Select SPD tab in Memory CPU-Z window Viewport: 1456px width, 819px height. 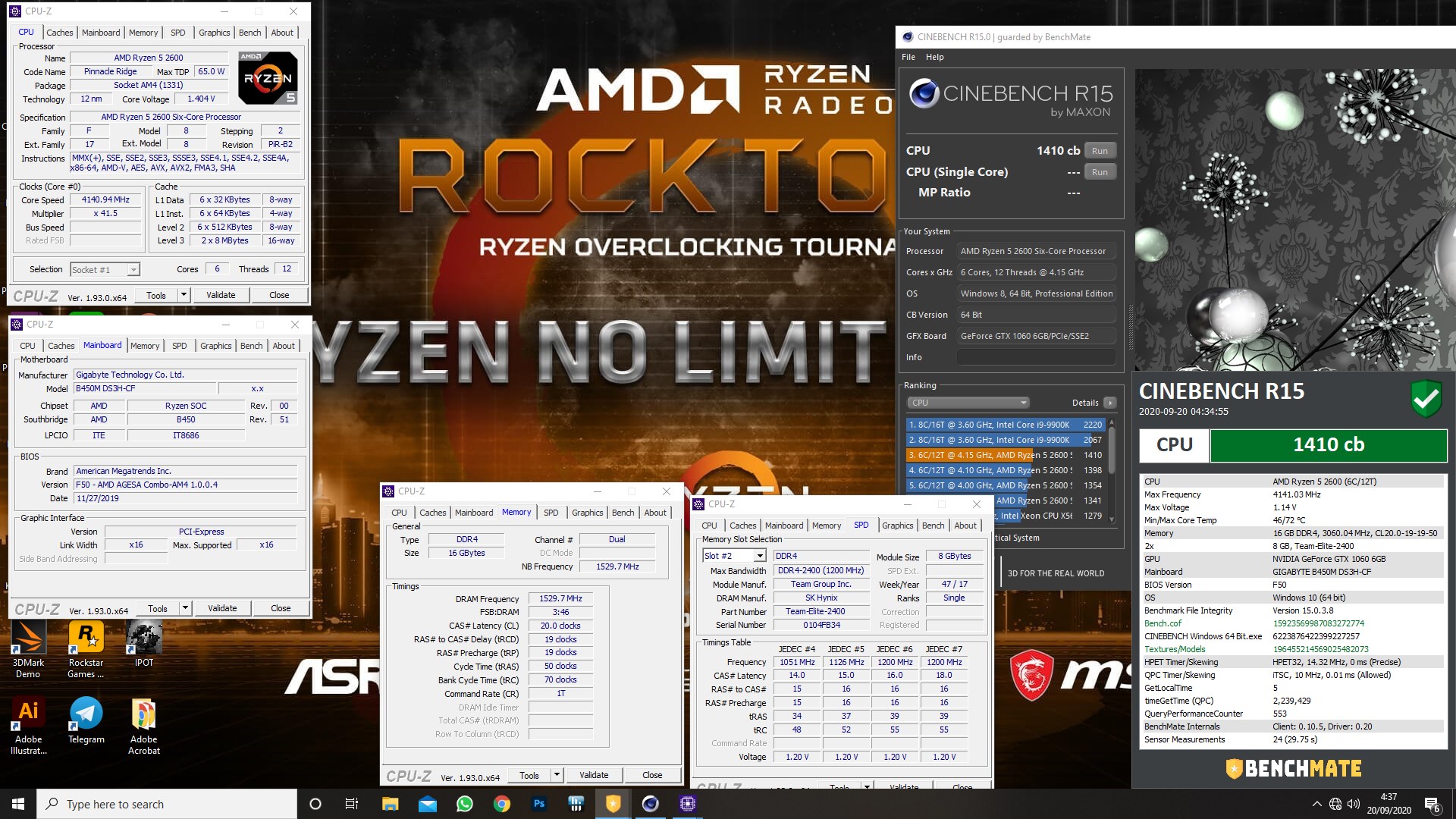(x=551, y=513)
